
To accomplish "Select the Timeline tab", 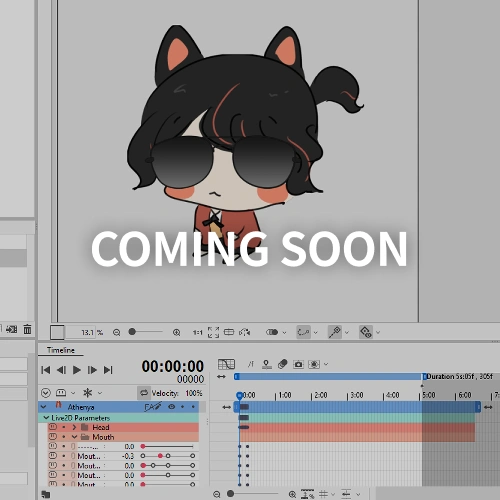I will [x=60, y=350].
